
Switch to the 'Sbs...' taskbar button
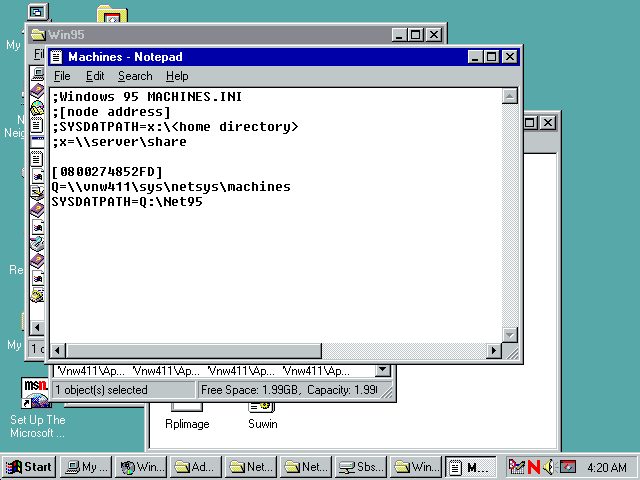361,467
